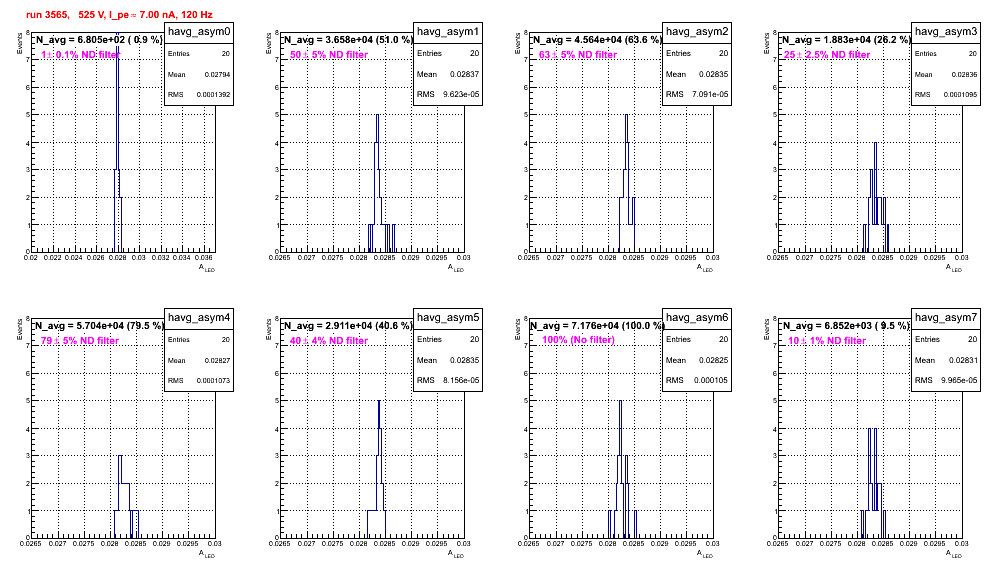Click the A_LED x-axis title of havg_asym7

point(954,554)
